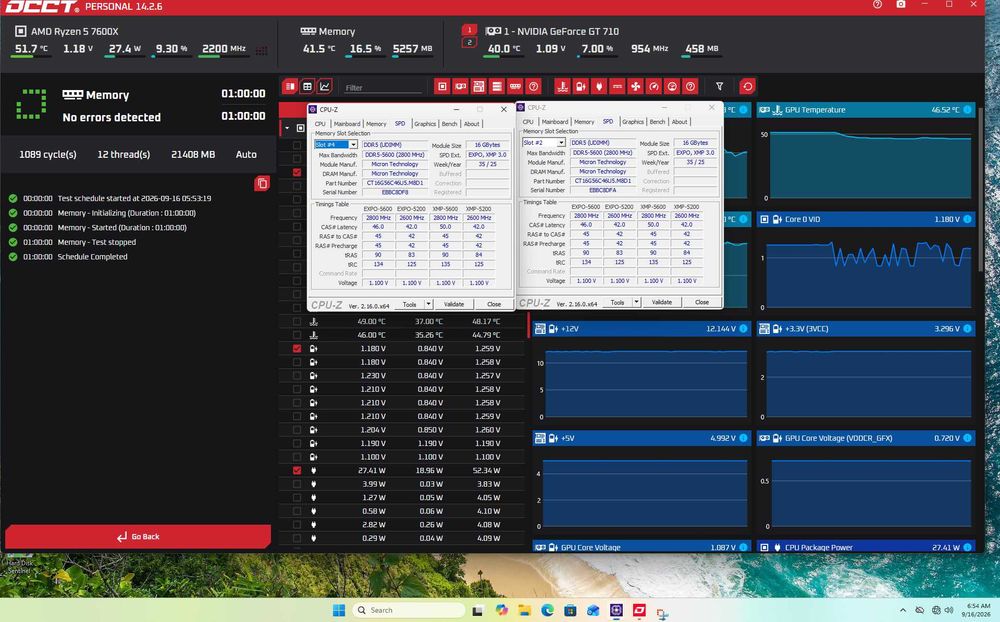Toggle the GPU hardware filter icon
The image size is (1000, 622).
[460, 86]
